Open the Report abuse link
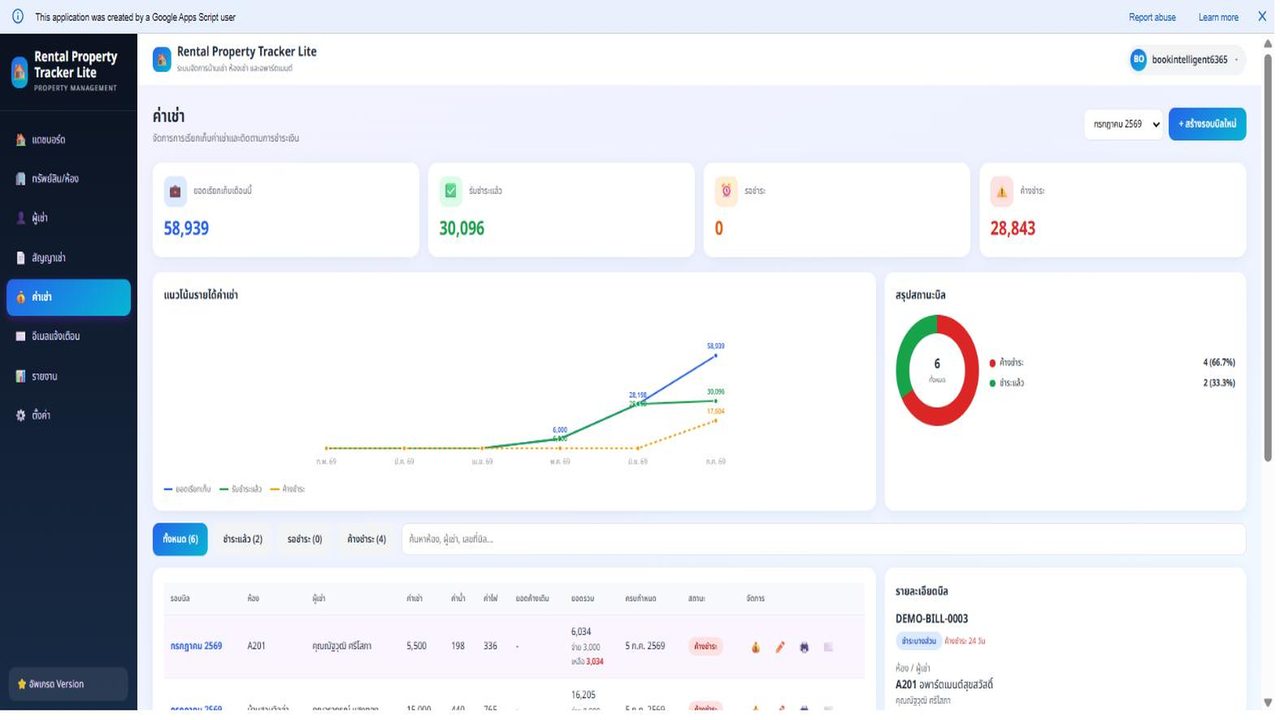This screenshot has height=720, width=1280. 1152,17
